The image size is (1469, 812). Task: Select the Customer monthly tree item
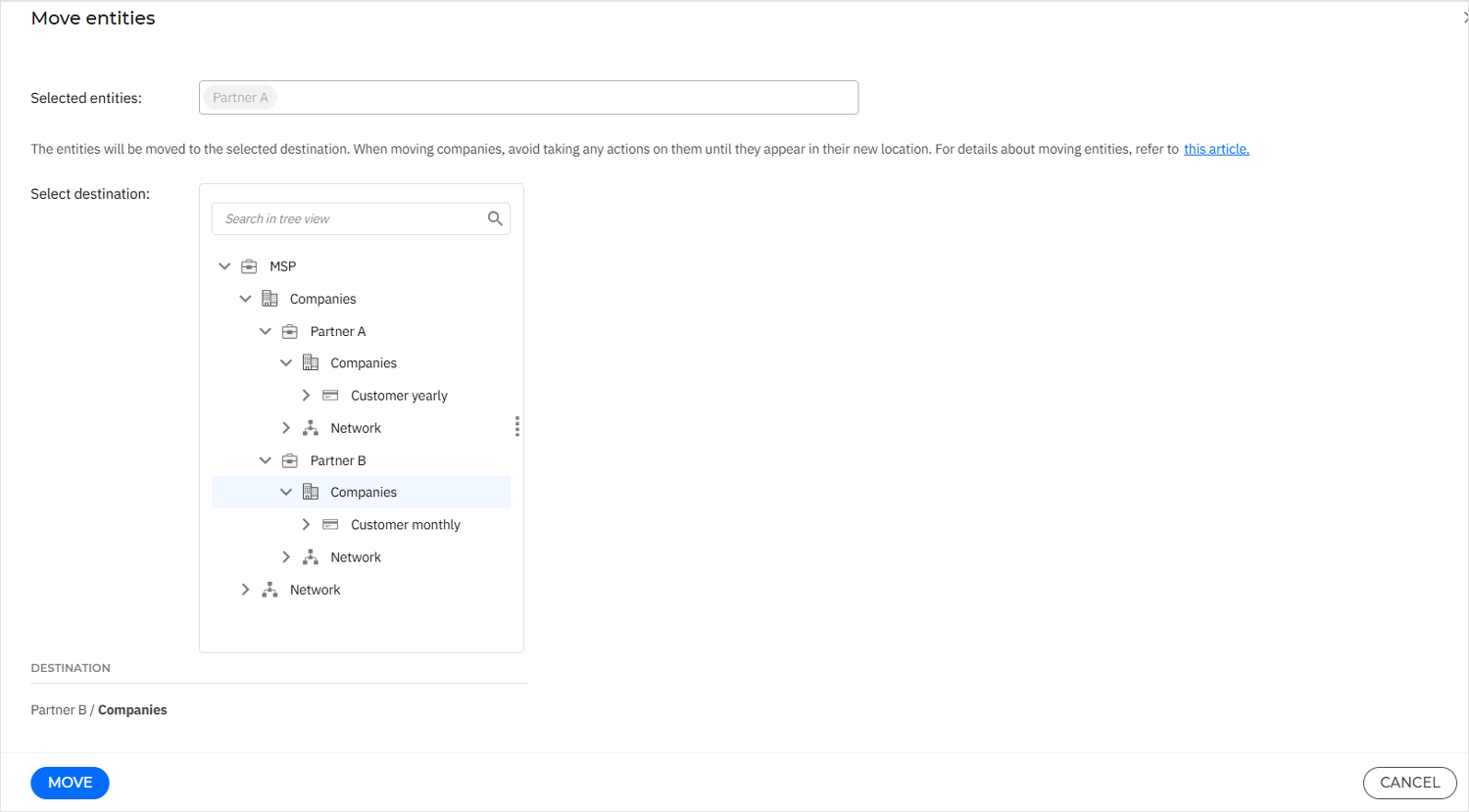click(x=405, y=524)
